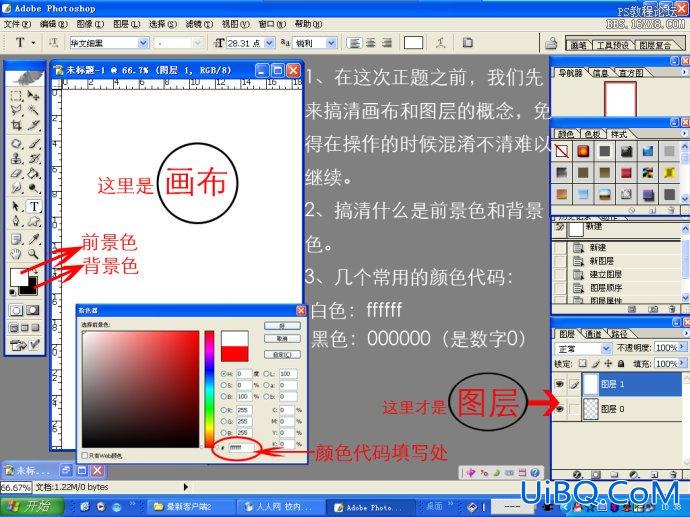Select the Magic Wand tool
Screen dimensions: 690x517
pos(33,110)
